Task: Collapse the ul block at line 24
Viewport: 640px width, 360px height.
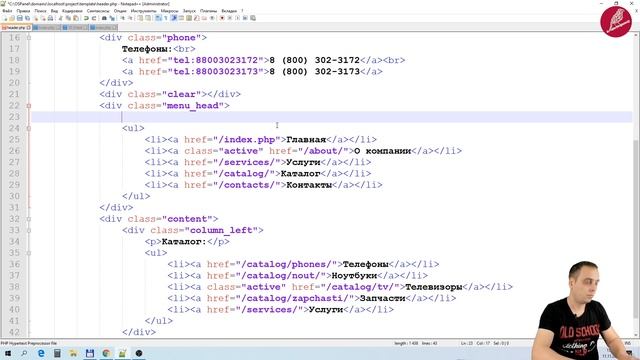Action: [29, 128]
